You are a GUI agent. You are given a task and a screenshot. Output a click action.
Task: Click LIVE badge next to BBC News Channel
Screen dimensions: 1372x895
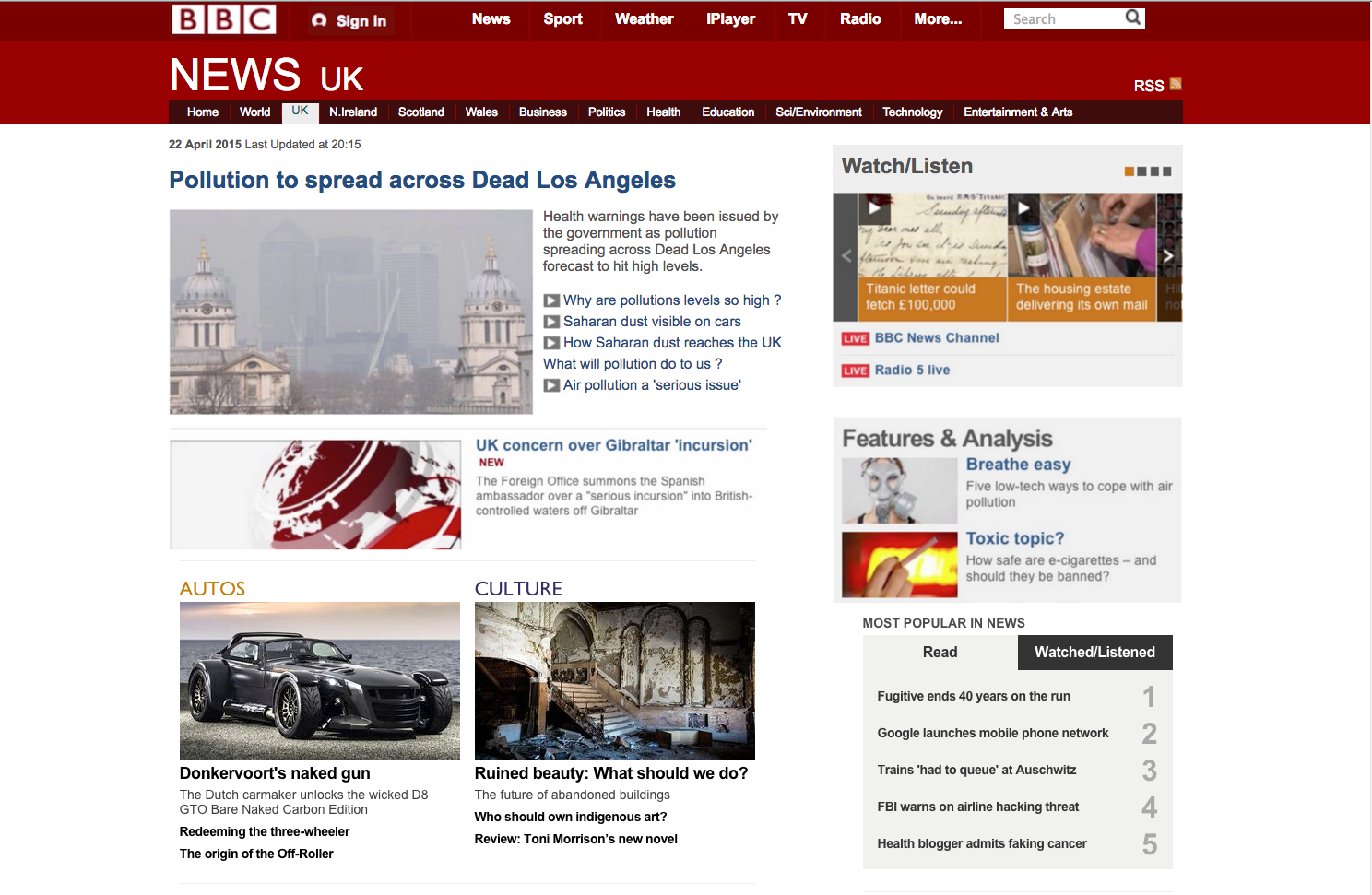click(856, 338)
